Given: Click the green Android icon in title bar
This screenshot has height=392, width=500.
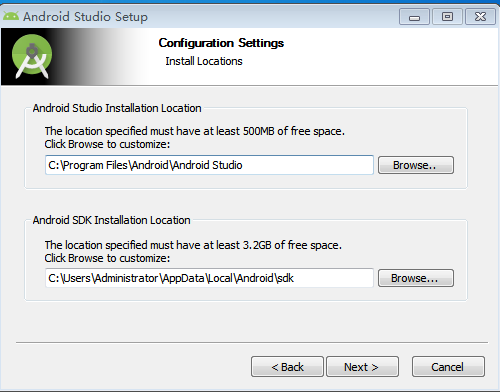Looking at the screenshot, I should tap(11, 16).
